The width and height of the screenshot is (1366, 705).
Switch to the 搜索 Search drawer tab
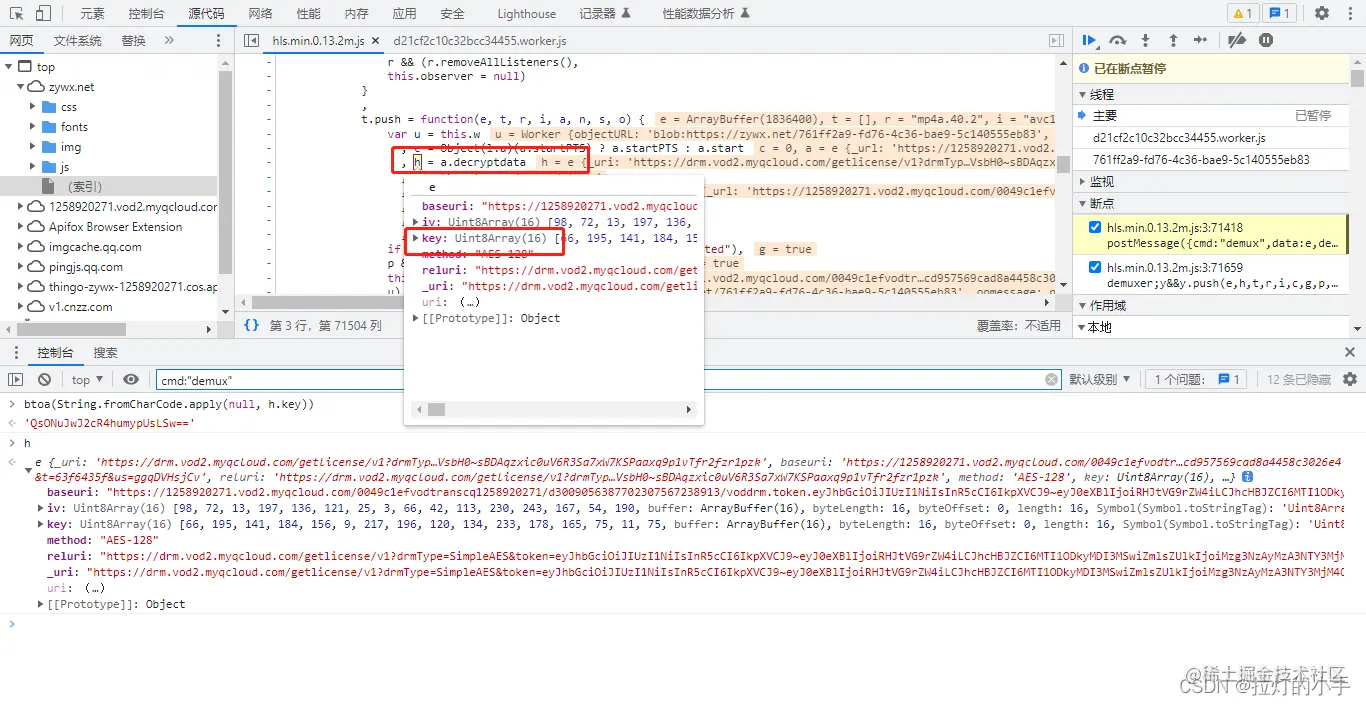[x=105, y=352]
